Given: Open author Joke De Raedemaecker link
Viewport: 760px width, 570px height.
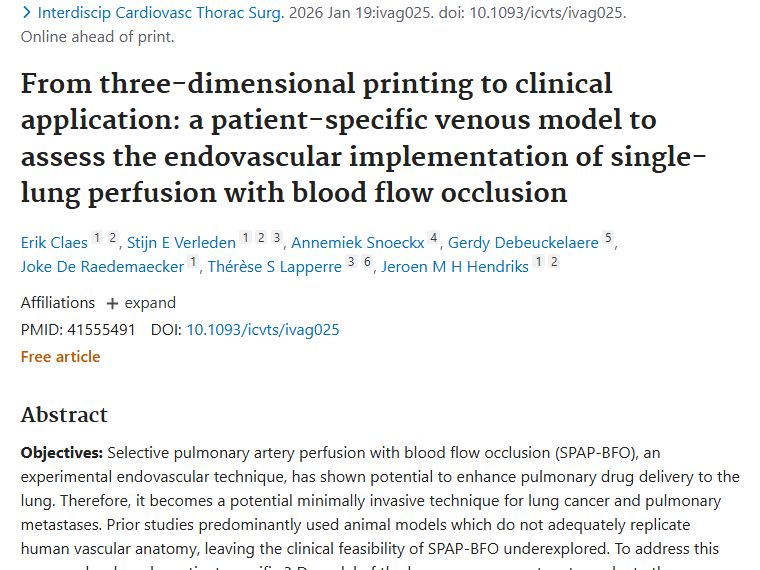Looking at the screenshot, I should click(x=102, y=266).
